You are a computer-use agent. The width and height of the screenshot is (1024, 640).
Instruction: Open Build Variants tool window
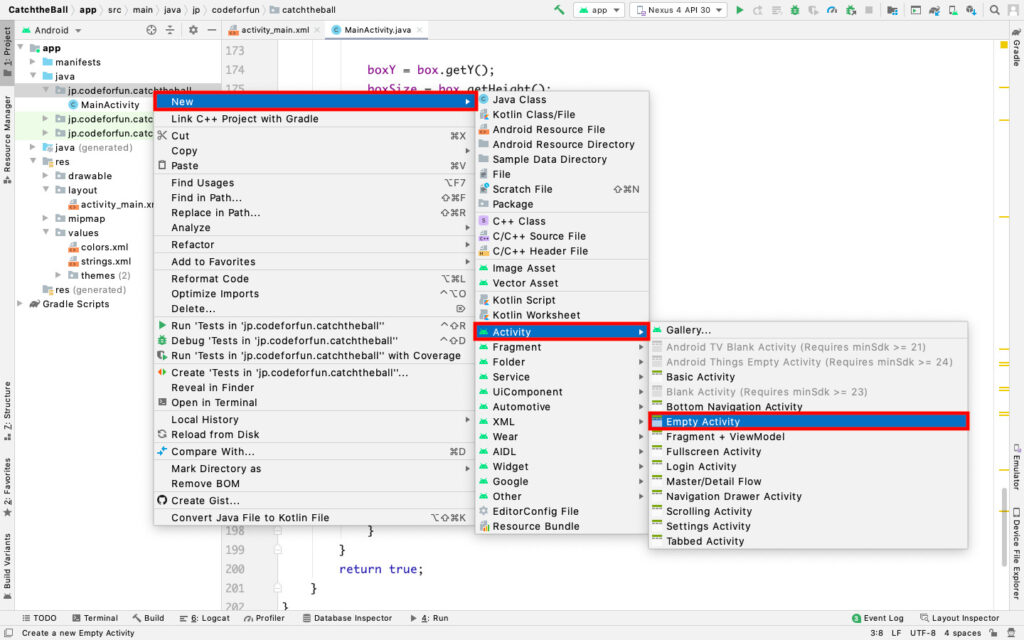pyautogui.click(x=7, y=566)
